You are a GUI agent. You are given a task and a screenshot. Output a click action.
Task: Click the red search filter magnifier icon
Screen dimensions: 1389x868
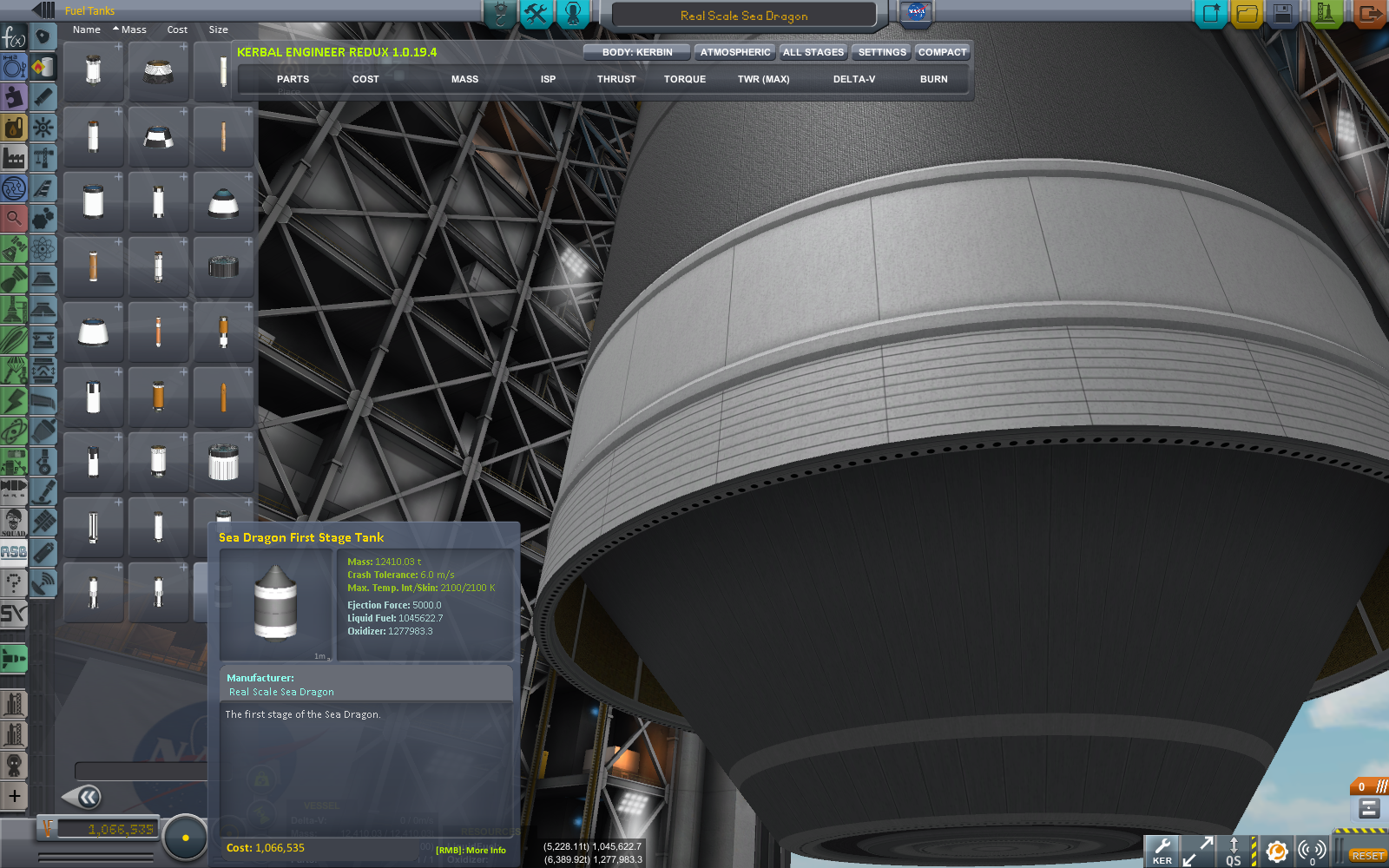(x=14, y=218)
